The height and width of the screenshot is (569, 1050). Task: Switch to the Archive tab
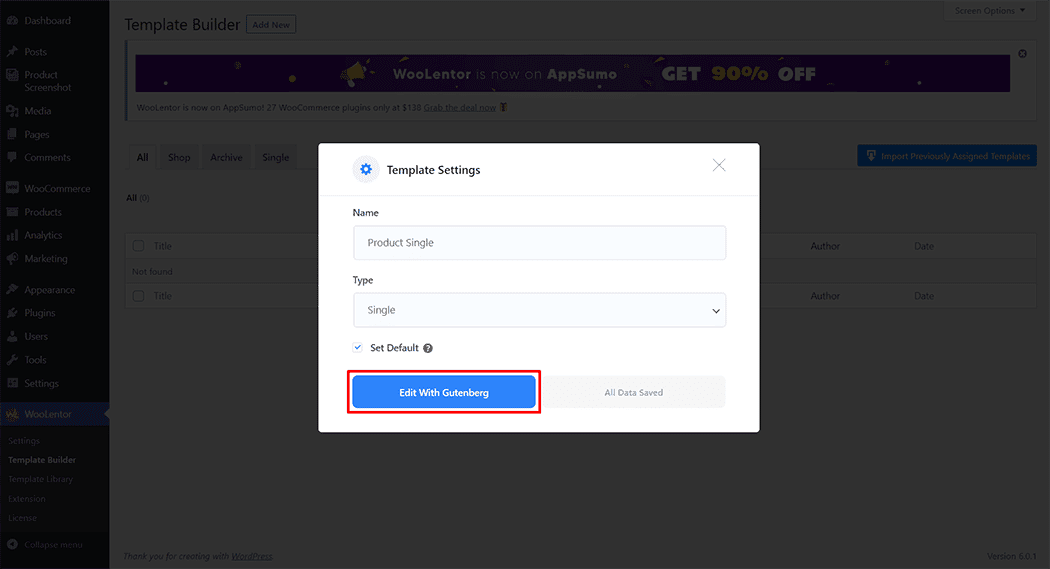(226, 157)
